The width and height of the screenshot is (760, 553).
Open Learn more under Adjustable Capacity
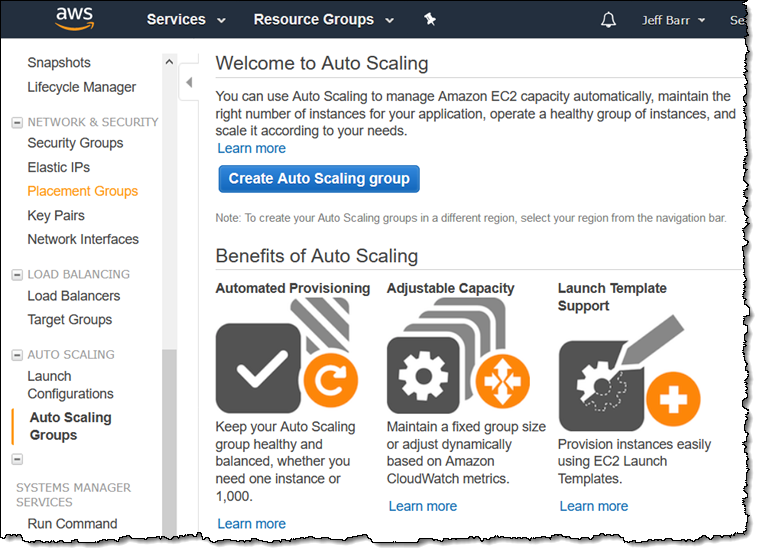pos(423,506)
